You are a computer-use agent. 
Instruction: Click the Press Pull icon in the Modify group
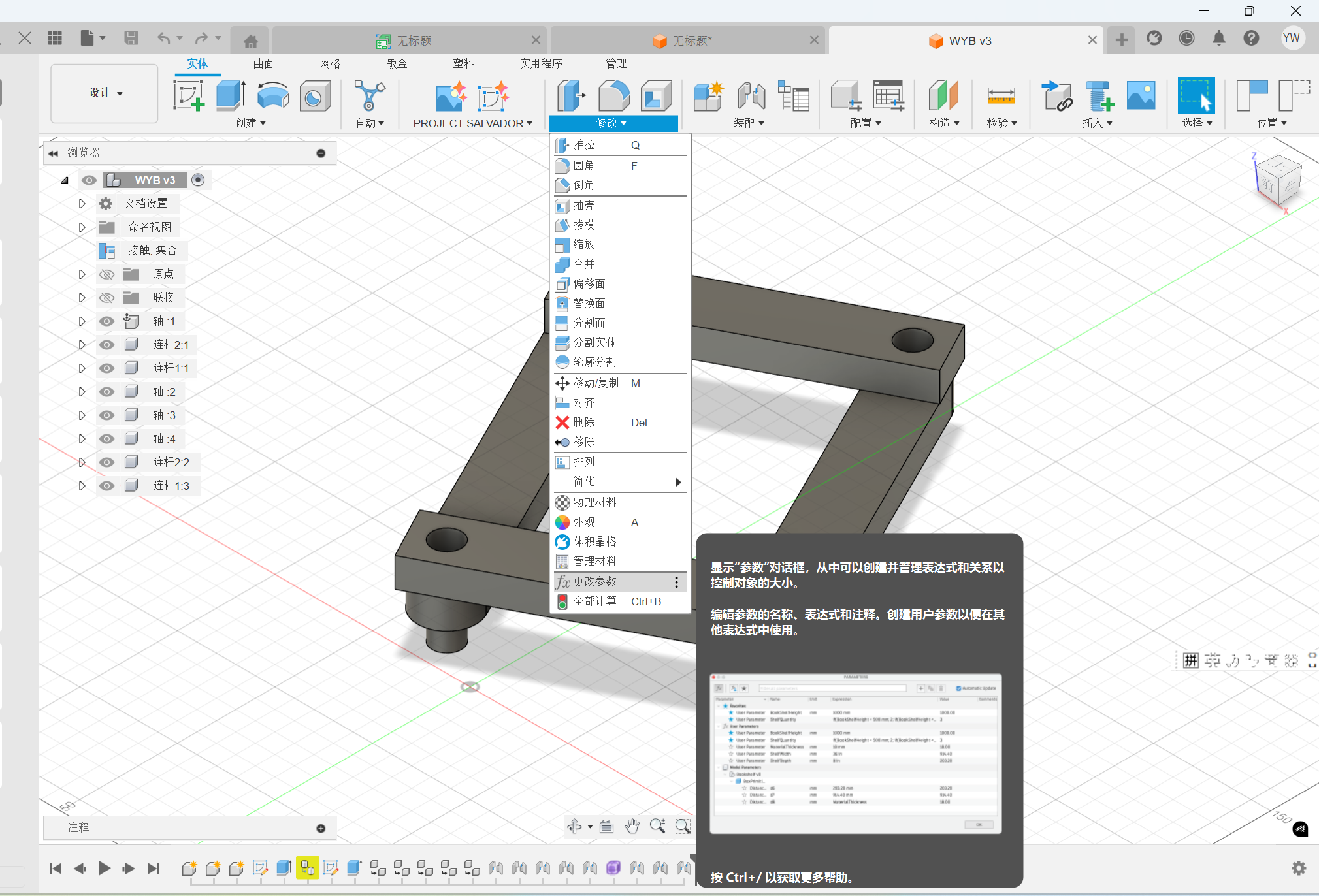[x=571, y=95]
